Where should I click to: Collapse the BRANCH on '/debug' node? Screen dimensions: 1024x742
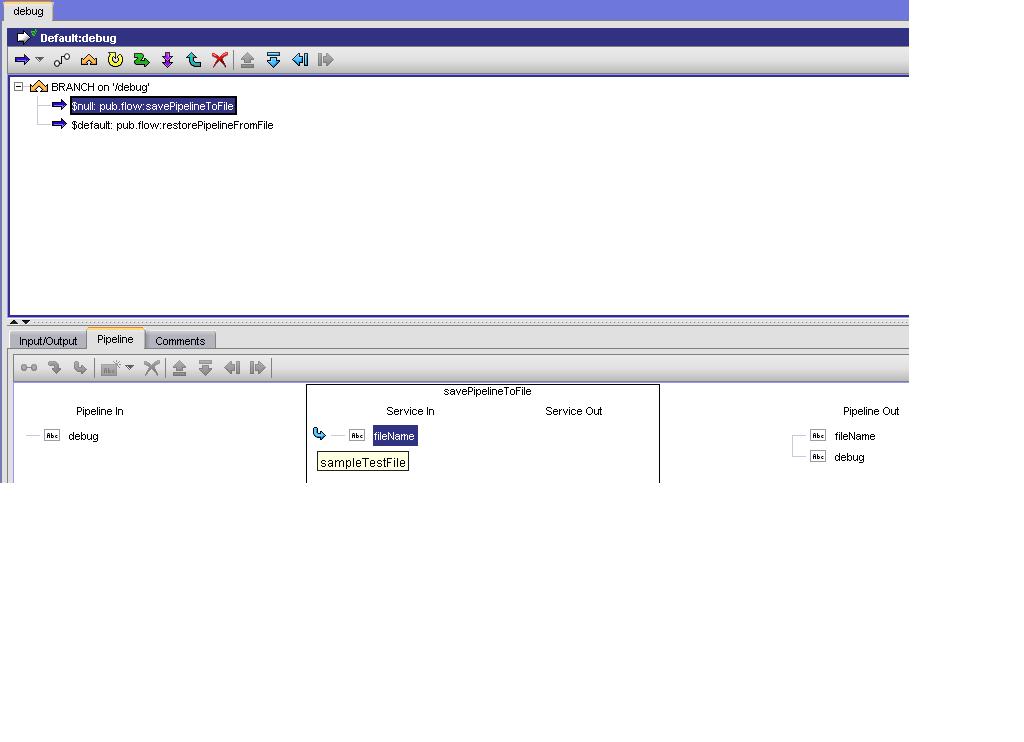tap(19, 86)
